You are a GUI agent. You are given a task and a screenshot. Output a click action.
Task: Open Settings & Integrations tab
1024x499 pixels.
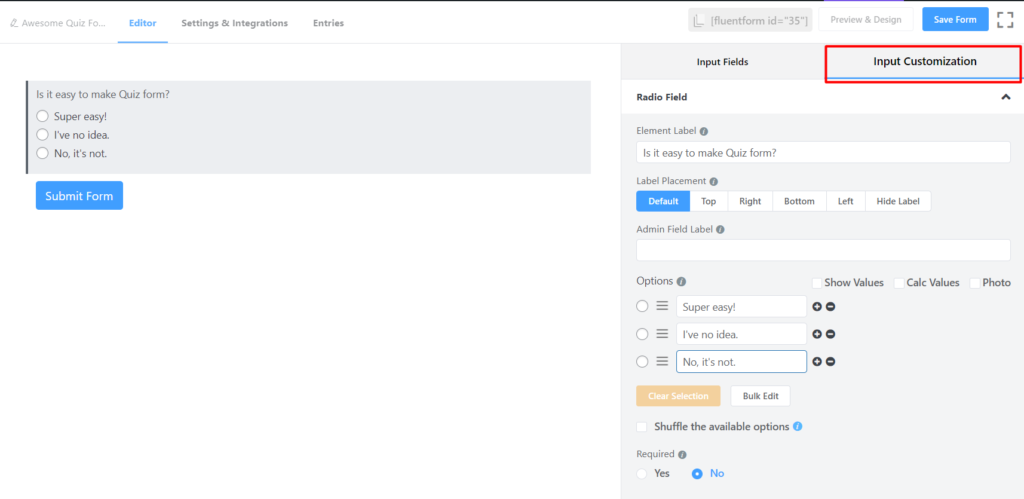pos(234,23)
